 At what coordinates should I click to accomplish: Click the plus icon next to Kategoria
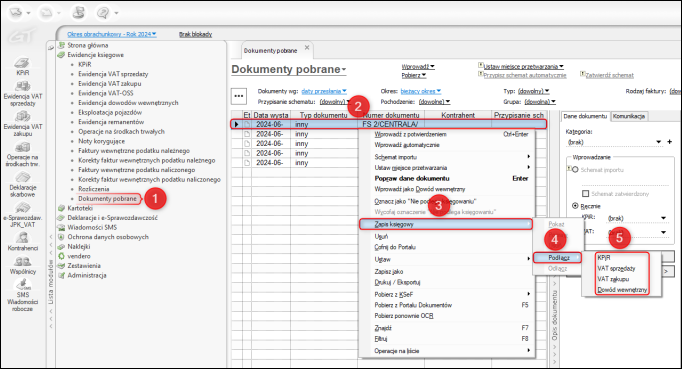click(669, 142)
